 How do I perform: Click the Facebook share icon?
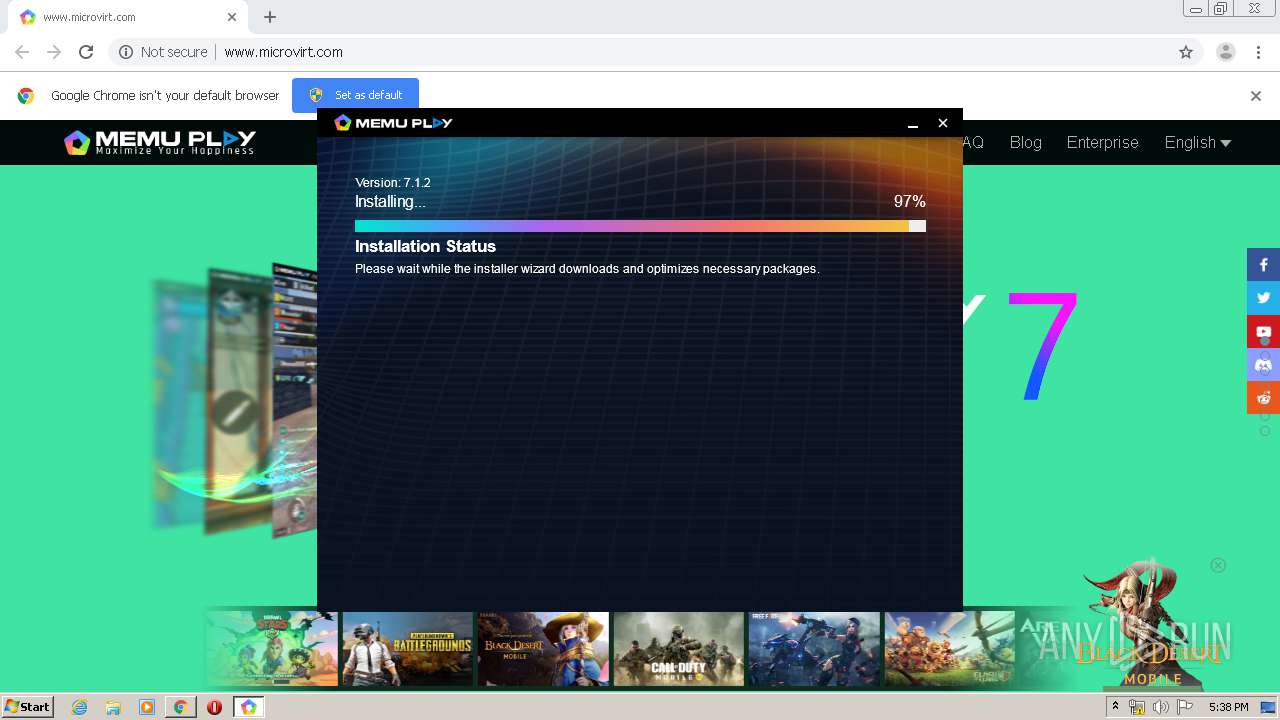(x=1263, y=265)
